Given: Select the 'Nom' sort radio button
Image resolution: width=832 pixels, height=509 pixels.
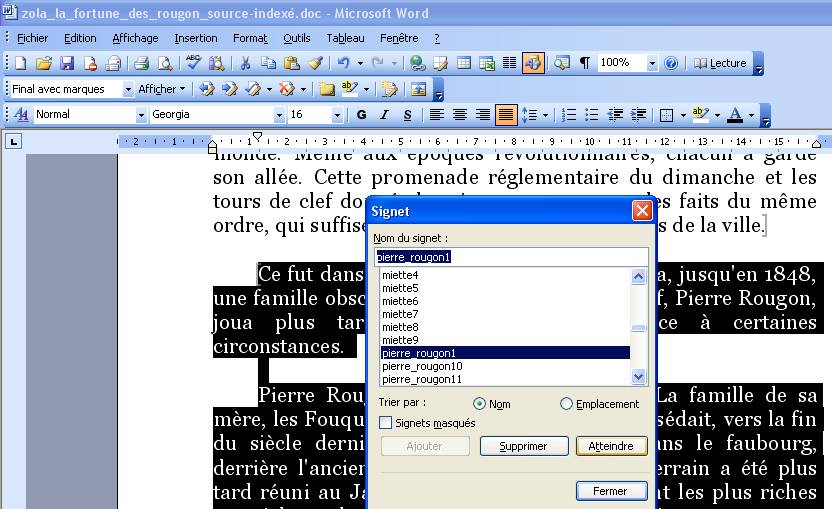Looking at the screenshot, I should [x=479, y=404].
